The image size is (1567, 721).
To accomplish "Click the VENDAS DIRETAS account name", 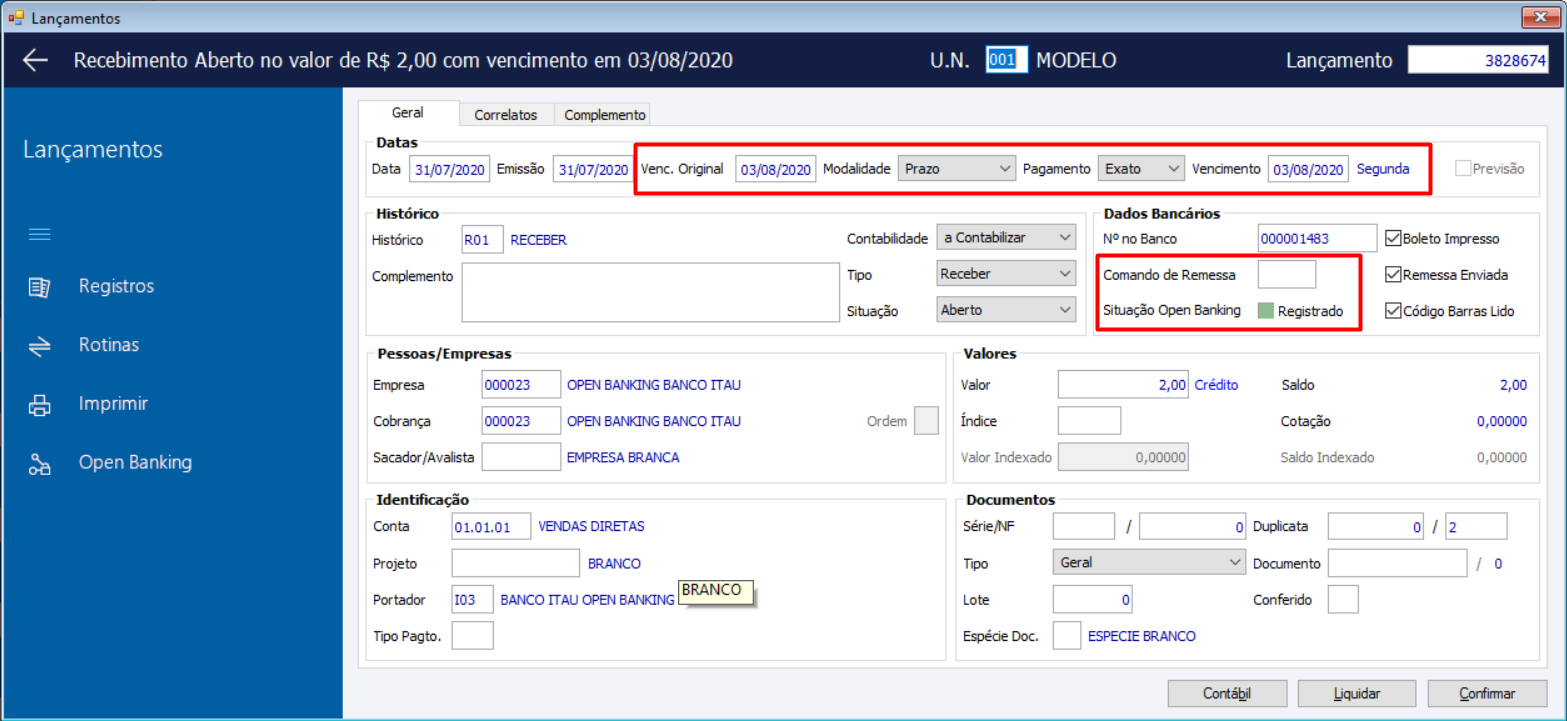I will (x=592, y=526).
